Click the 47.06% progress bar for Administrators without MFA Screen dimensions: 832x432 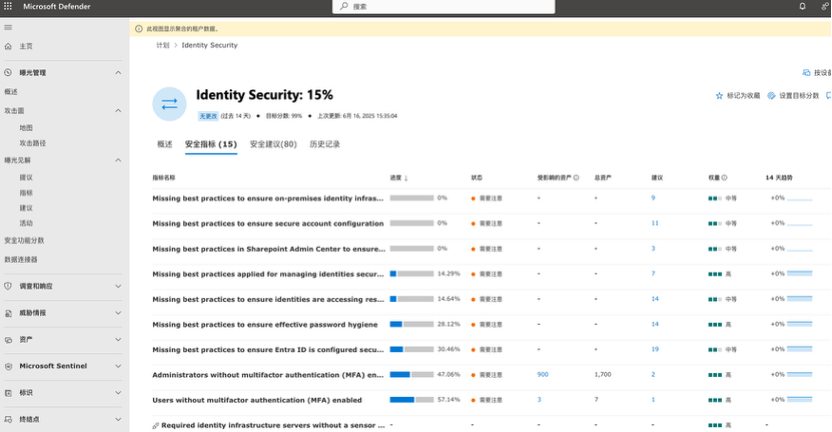point(412,375)
